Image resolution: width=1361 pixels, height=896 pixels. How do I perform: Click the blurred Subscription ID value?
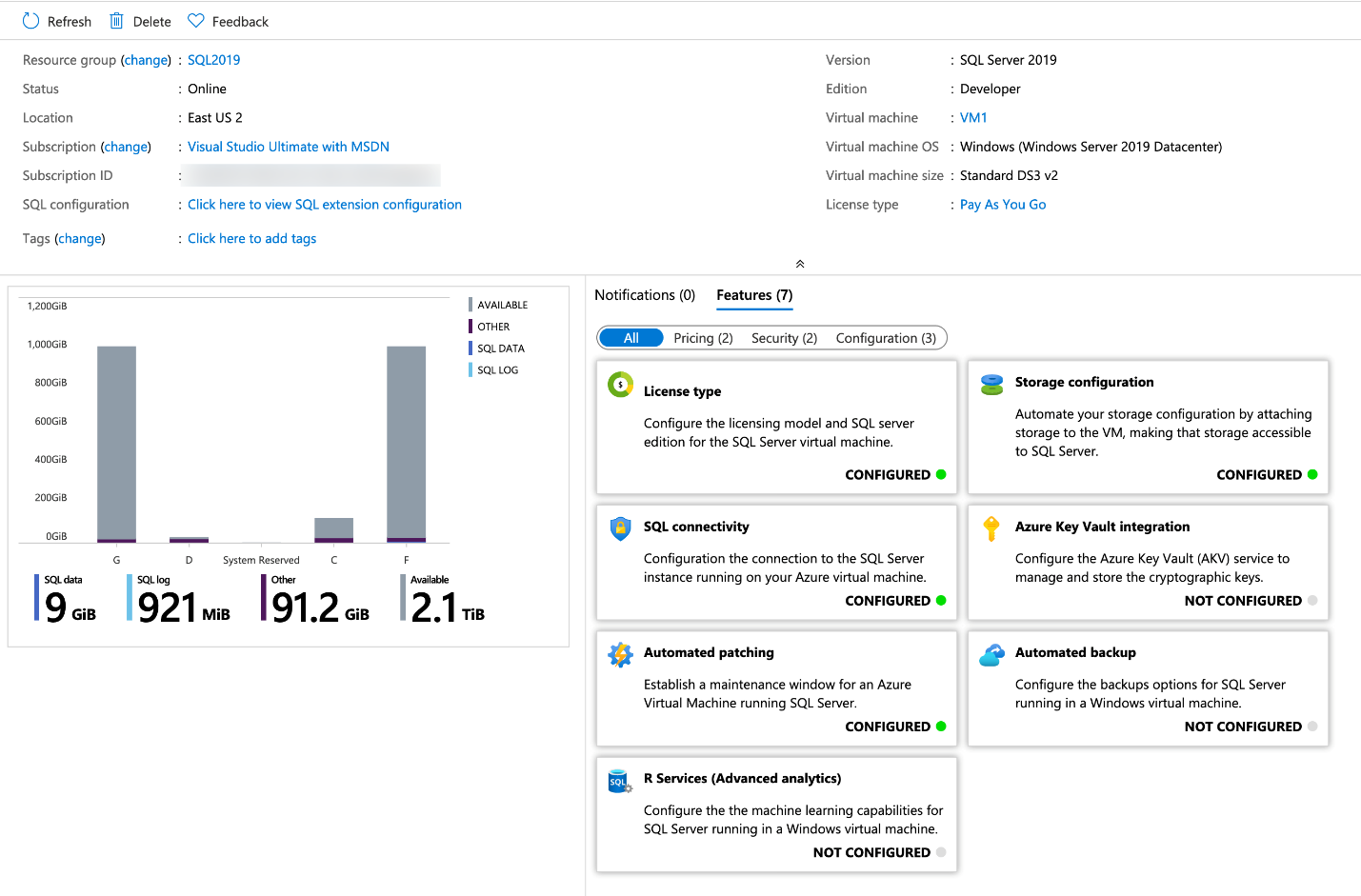(x=313, y=175)
